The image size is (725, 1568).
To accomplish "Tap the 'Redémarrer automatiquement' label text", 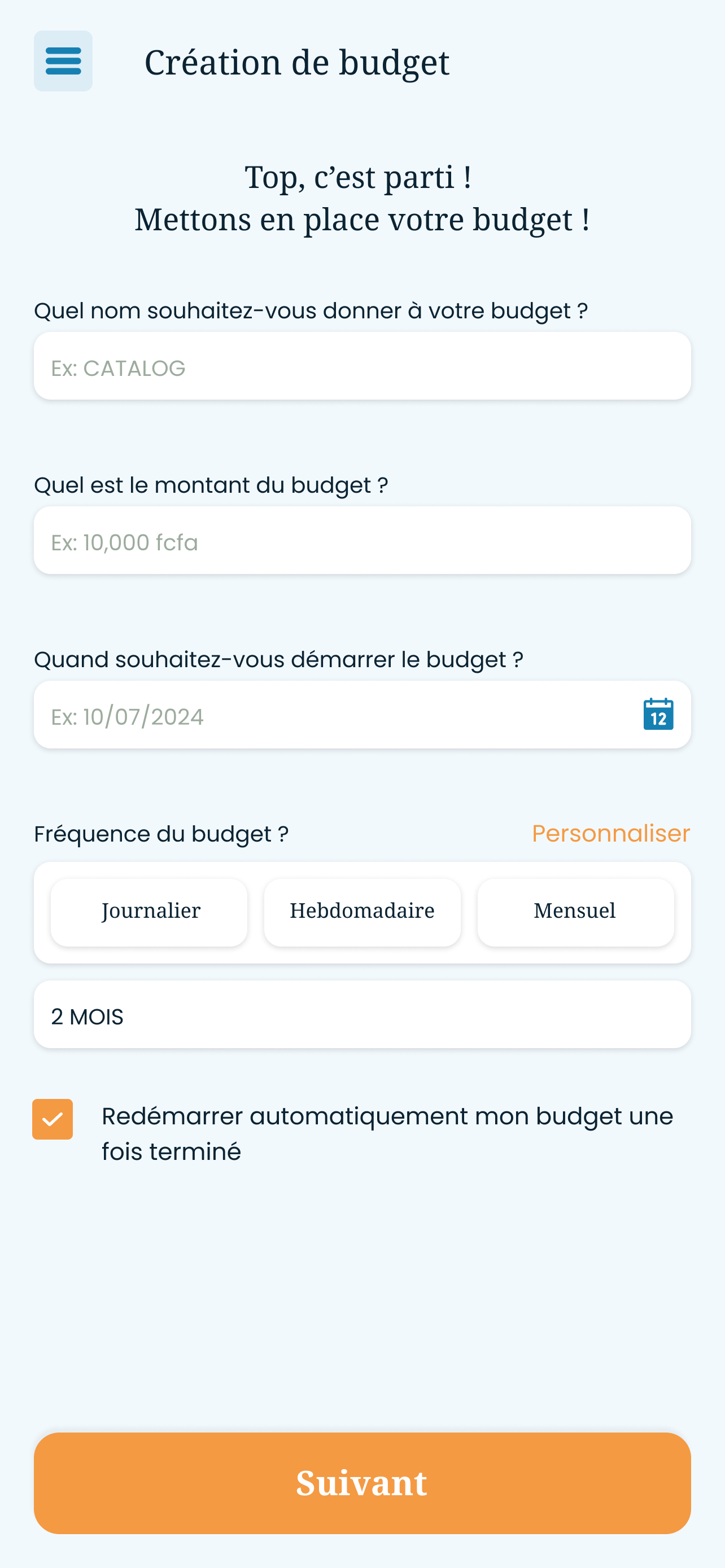I will coord(387,1133).
